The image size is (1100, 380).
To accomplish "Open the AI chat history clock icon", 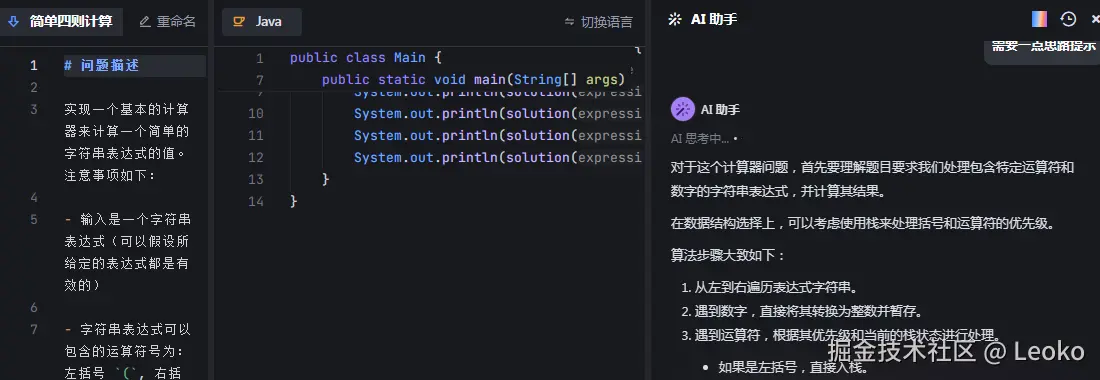I will 1068,19.
